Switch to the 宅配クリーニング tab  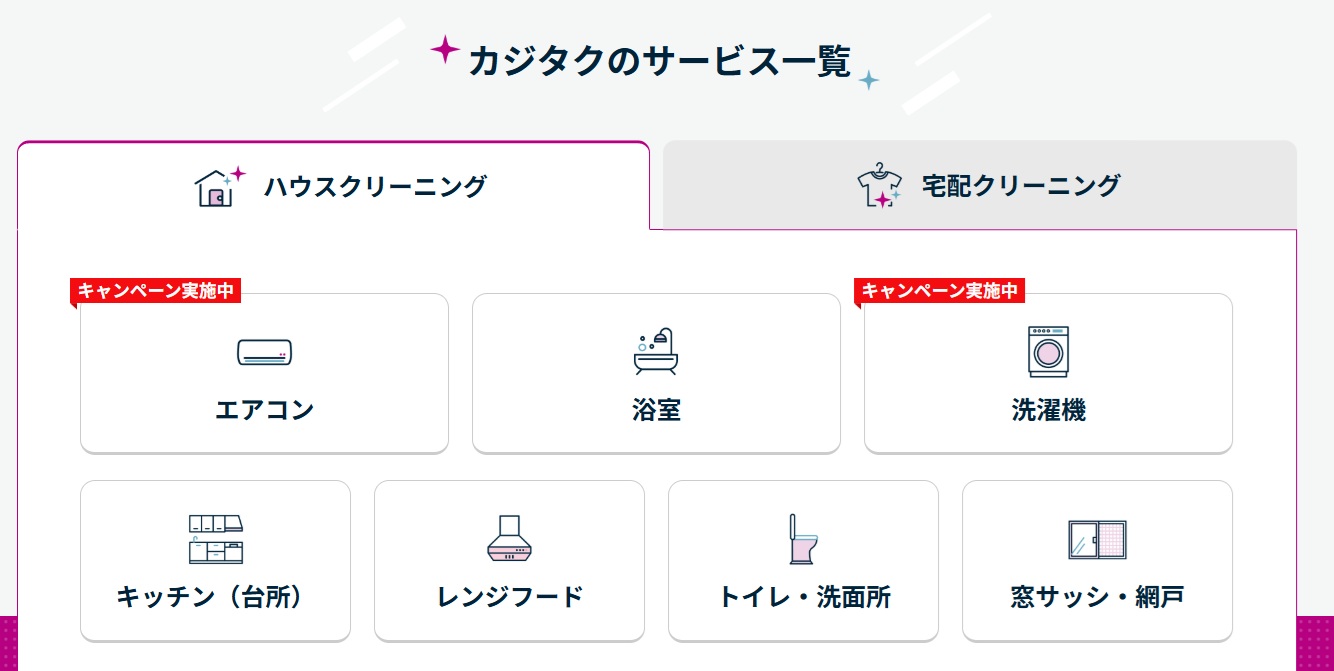(1020, 186)
